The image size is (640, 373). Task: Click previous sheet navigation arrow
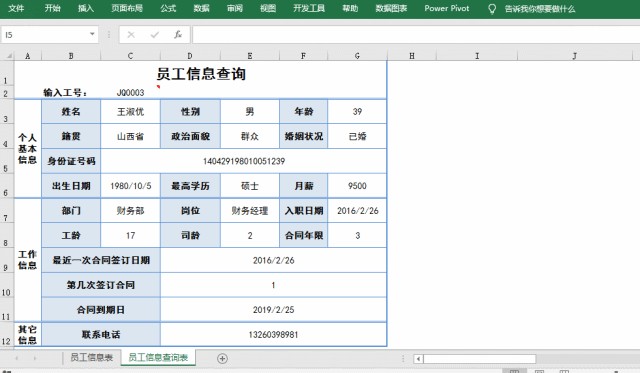[x=17, y=358]
